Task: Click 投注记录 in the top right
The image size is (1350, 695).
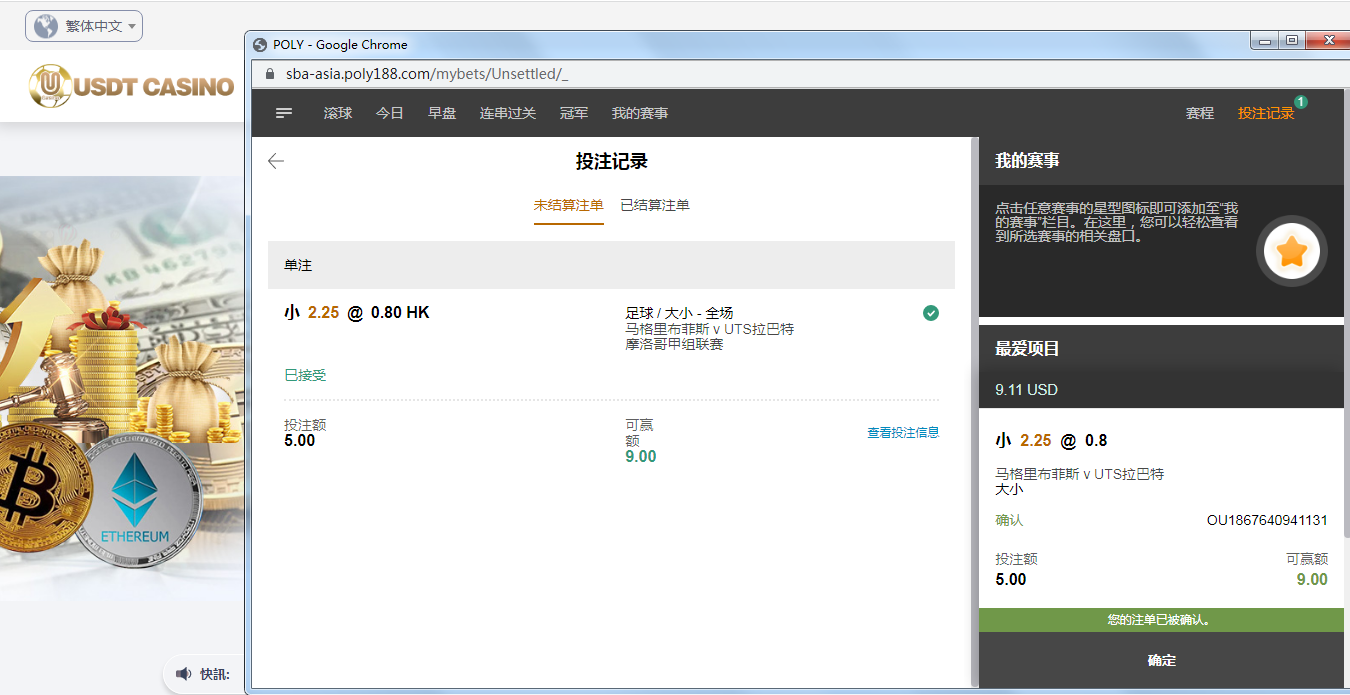Action: click(1266, 114)
